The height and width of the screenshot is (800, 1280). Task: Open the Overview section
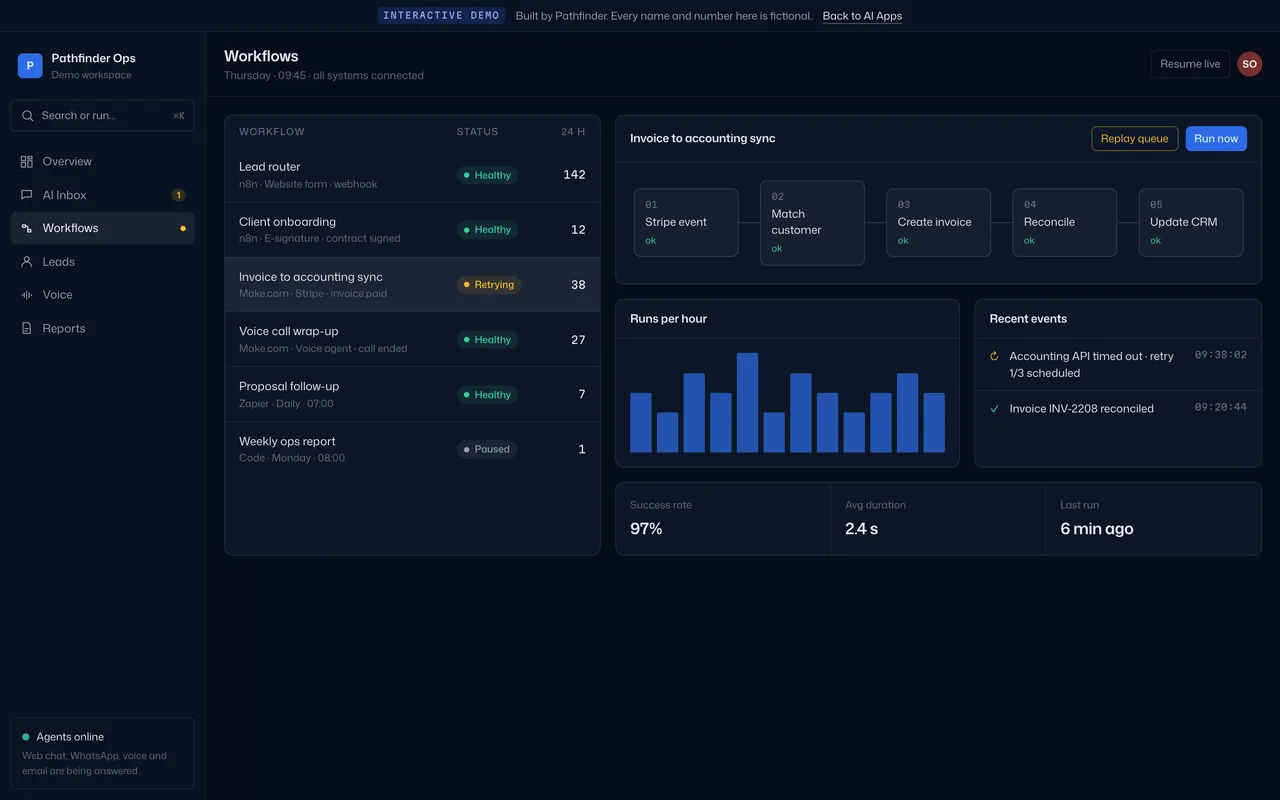[x=103, y=162]
